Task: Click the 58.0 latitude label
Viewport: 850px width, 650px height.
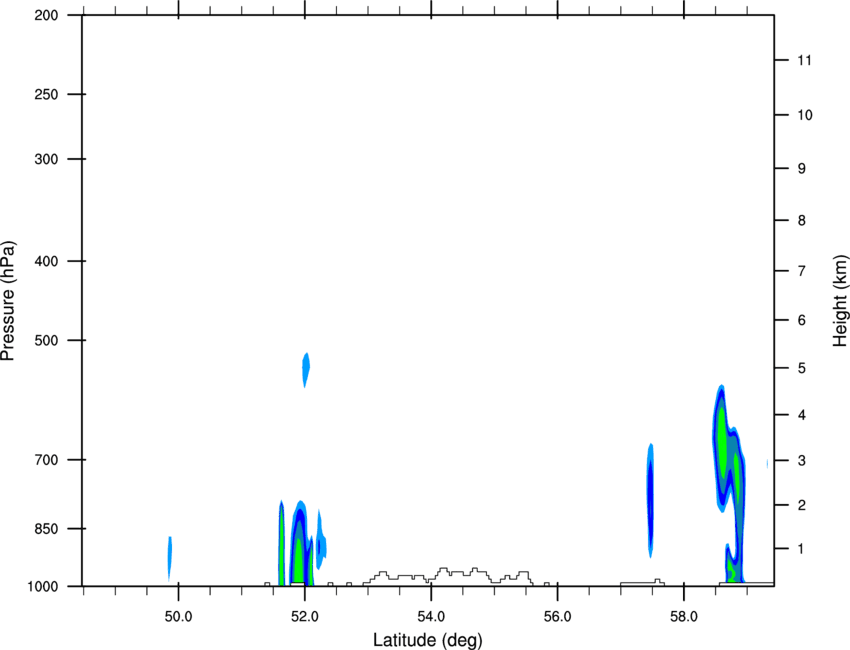Action: 684,617
